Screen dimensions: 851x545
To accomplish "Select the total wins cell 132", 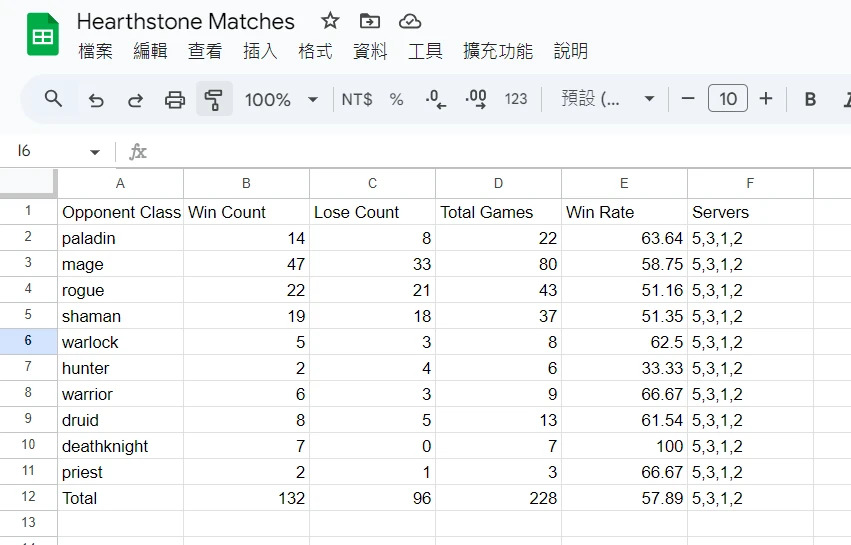I will point(246,498).
